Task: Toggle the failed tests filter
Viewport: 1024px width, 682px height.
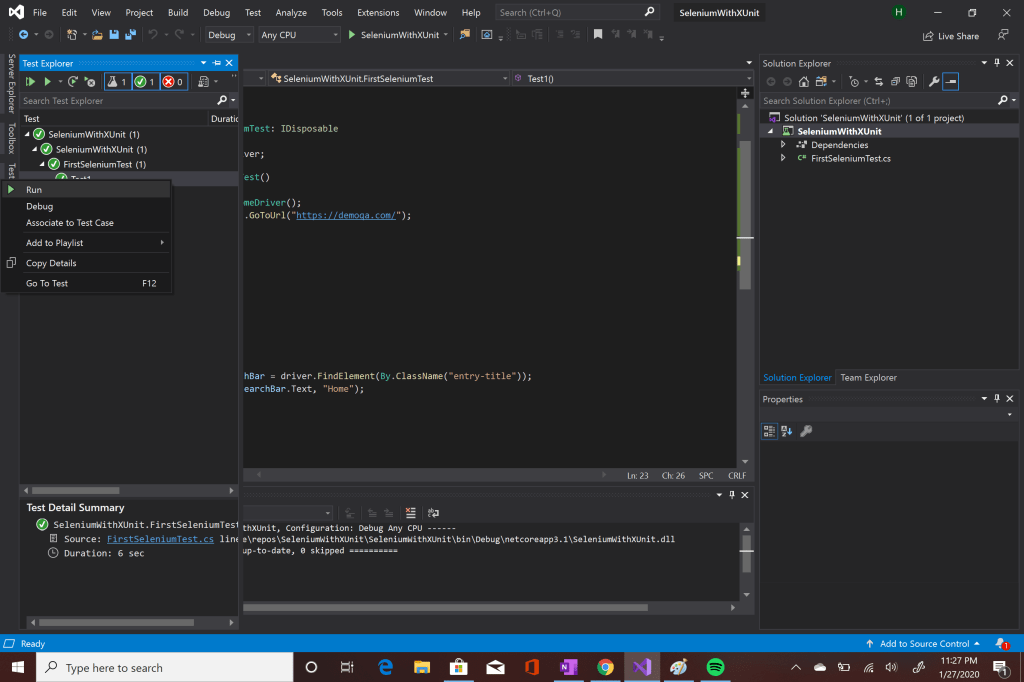Action: [173, 81]
